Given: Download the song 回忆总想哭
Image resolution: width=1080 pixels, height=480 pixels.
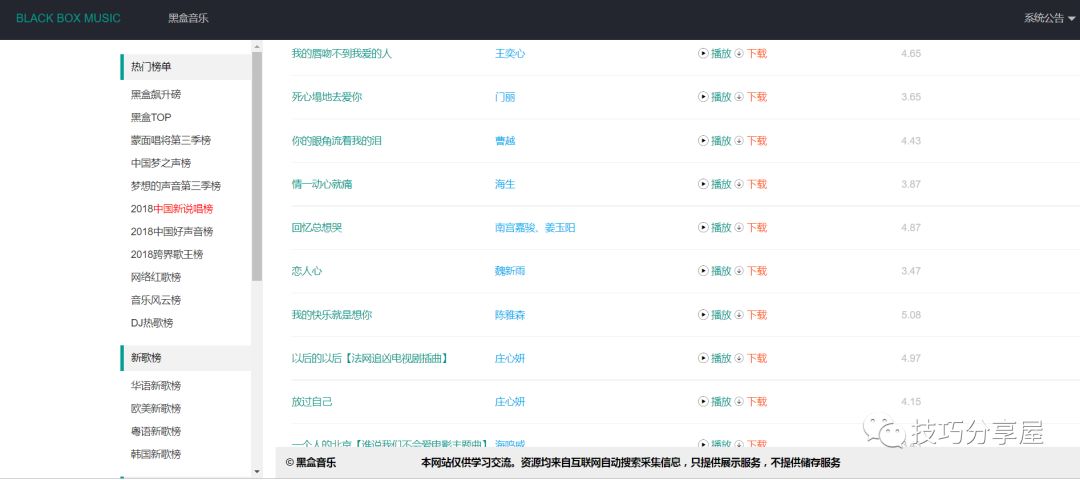Looking at the screenshot, I should [x=751, y=227].
